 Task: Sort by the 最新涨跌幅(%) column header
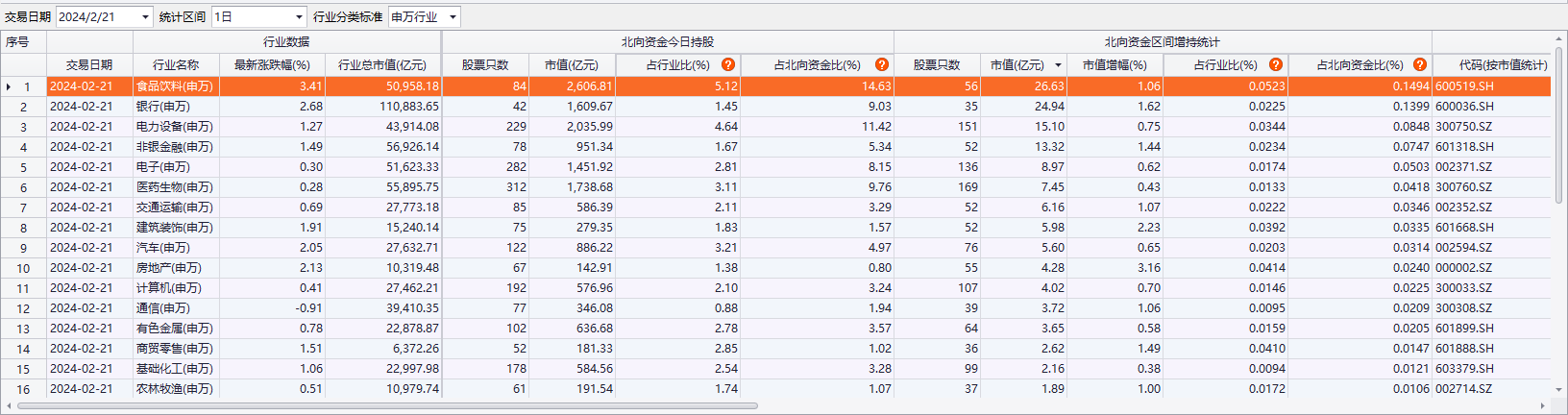(x=272, y=64)
